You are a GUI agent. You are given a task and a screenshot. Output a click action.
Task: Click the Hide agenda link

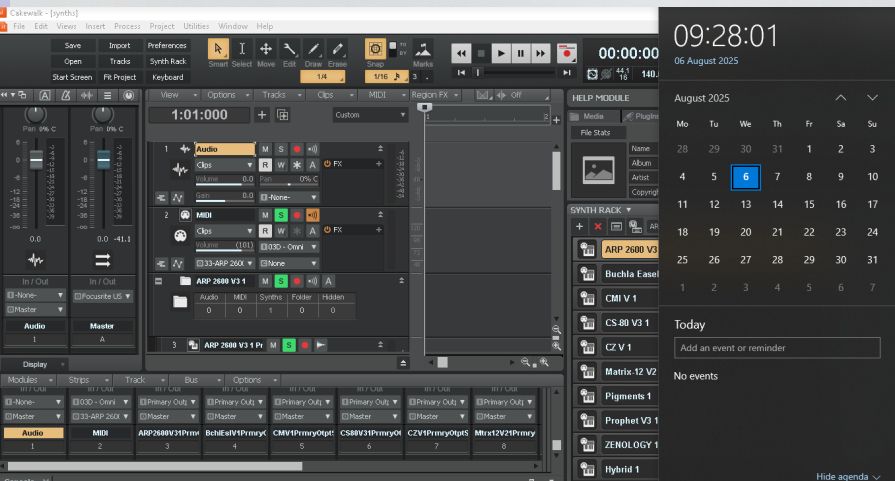(x=848, y=476)
